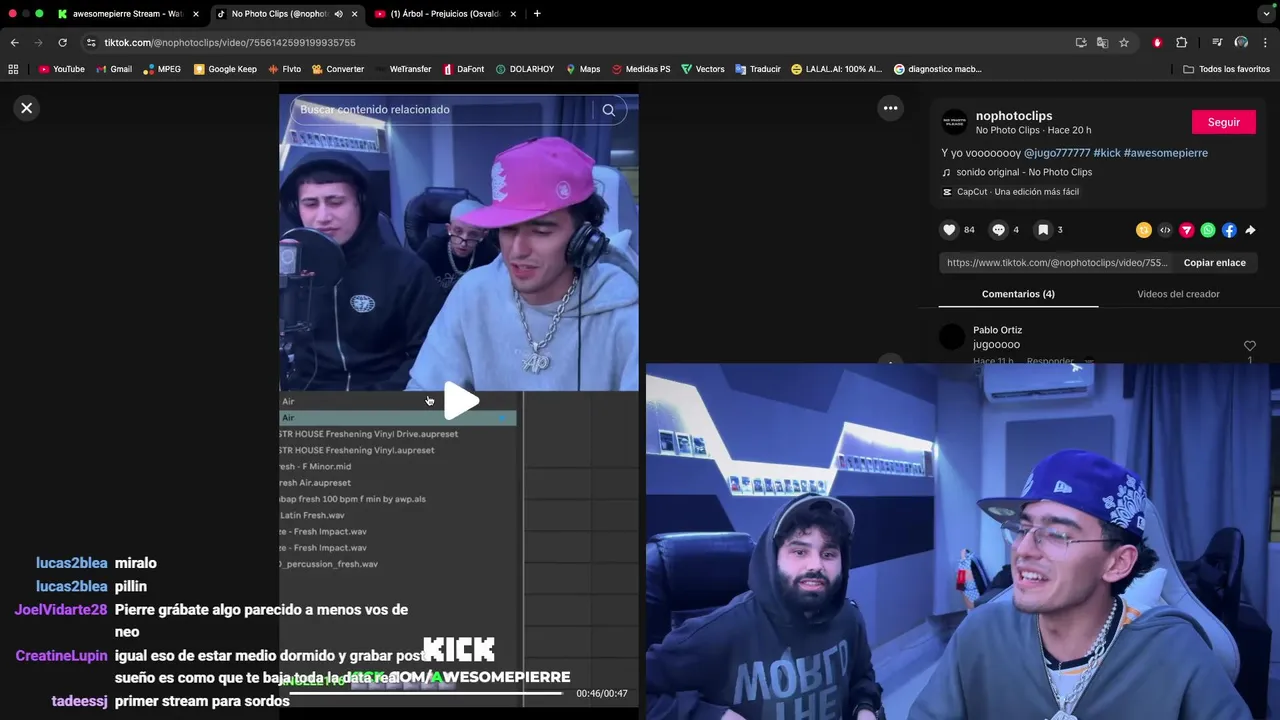Open the YouTube bookmark
Screen dimensions: 1280x720
coord(61,69)
